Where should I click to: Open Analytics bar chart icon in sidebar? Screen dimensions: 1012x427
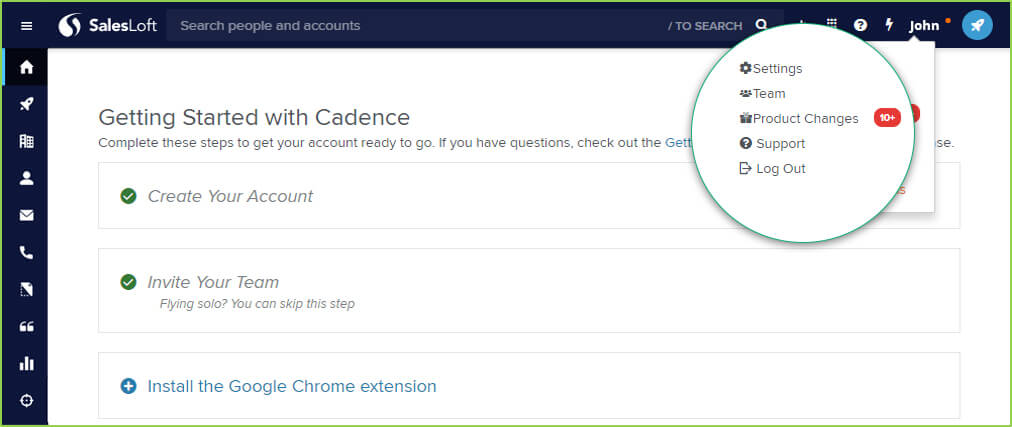pos(26,363)
